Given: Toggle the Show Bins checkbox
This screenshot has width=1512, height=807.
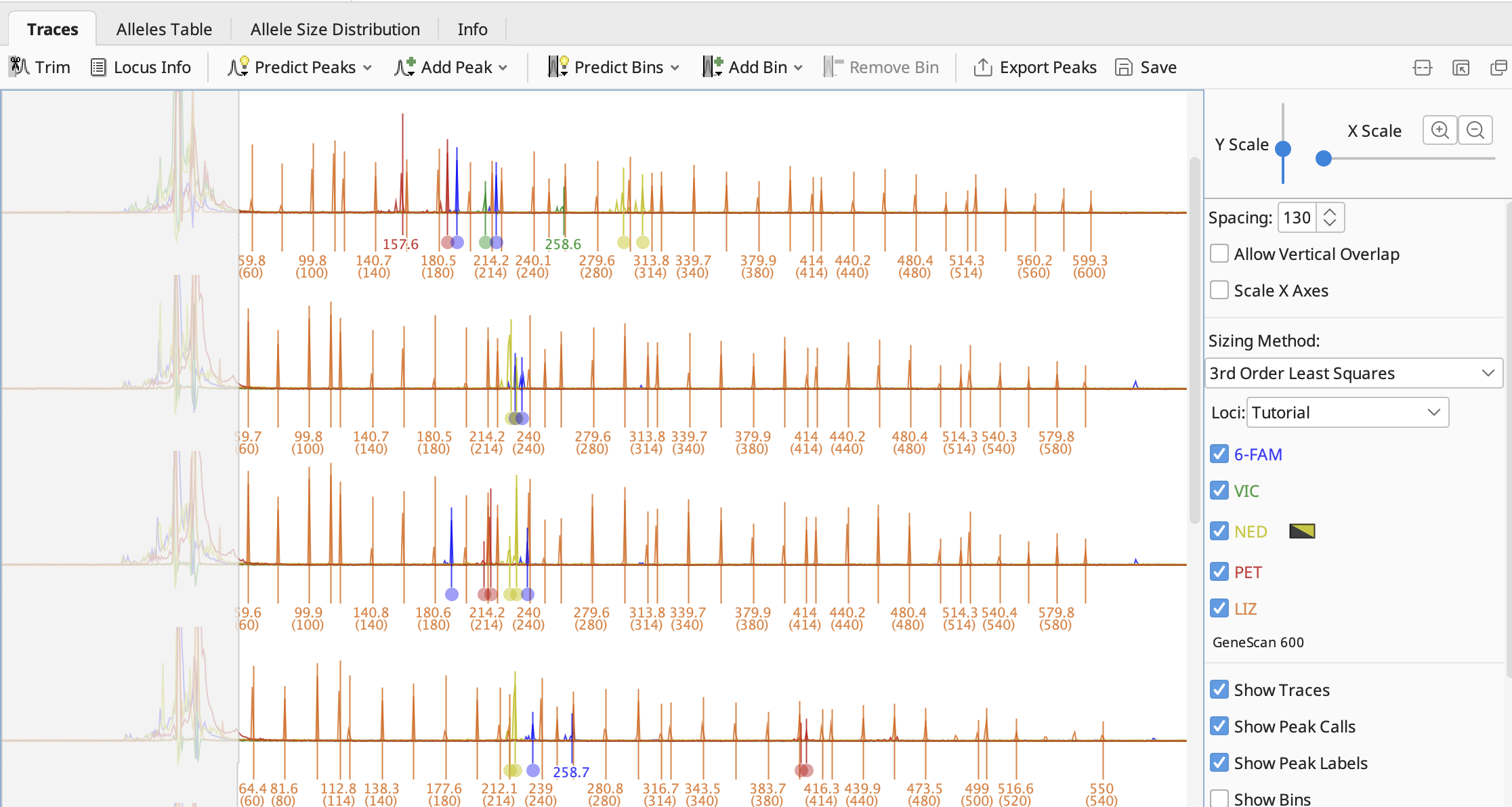Looking at the screenshot, I should (x=1219, y=799).
